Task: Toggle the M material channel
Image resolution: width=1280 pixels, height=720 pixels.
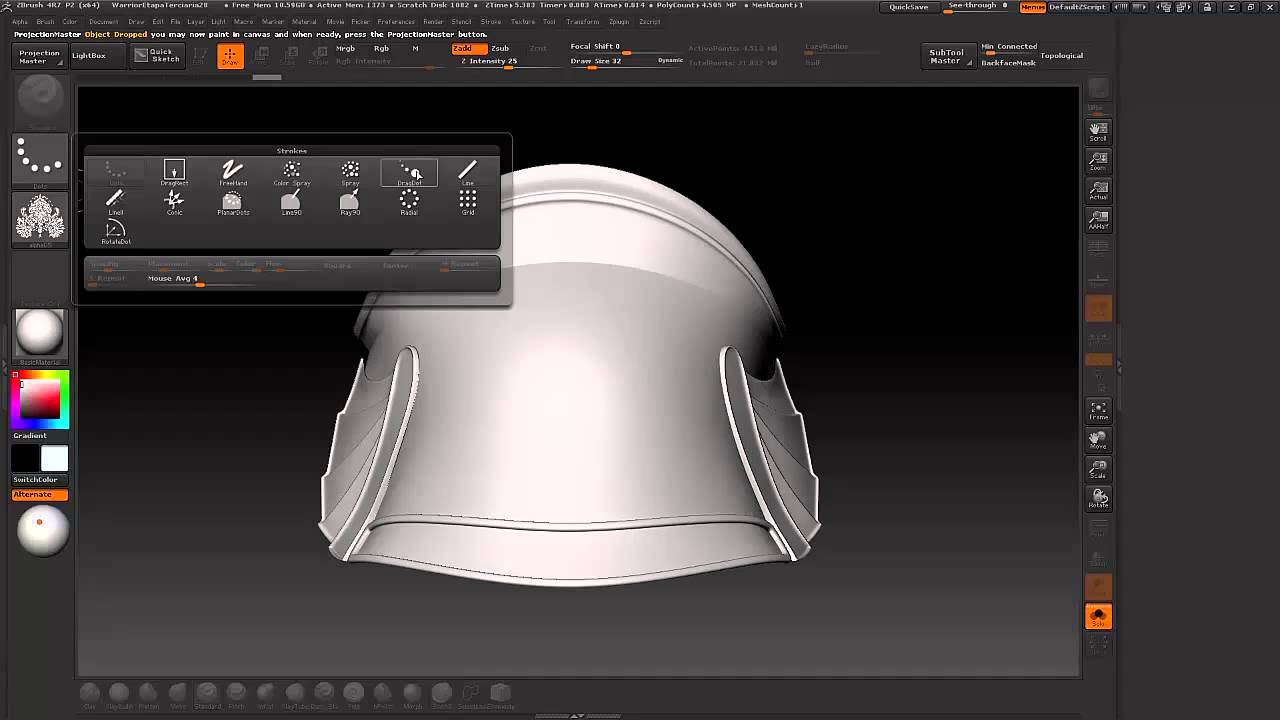Action: tap(415, 48)
